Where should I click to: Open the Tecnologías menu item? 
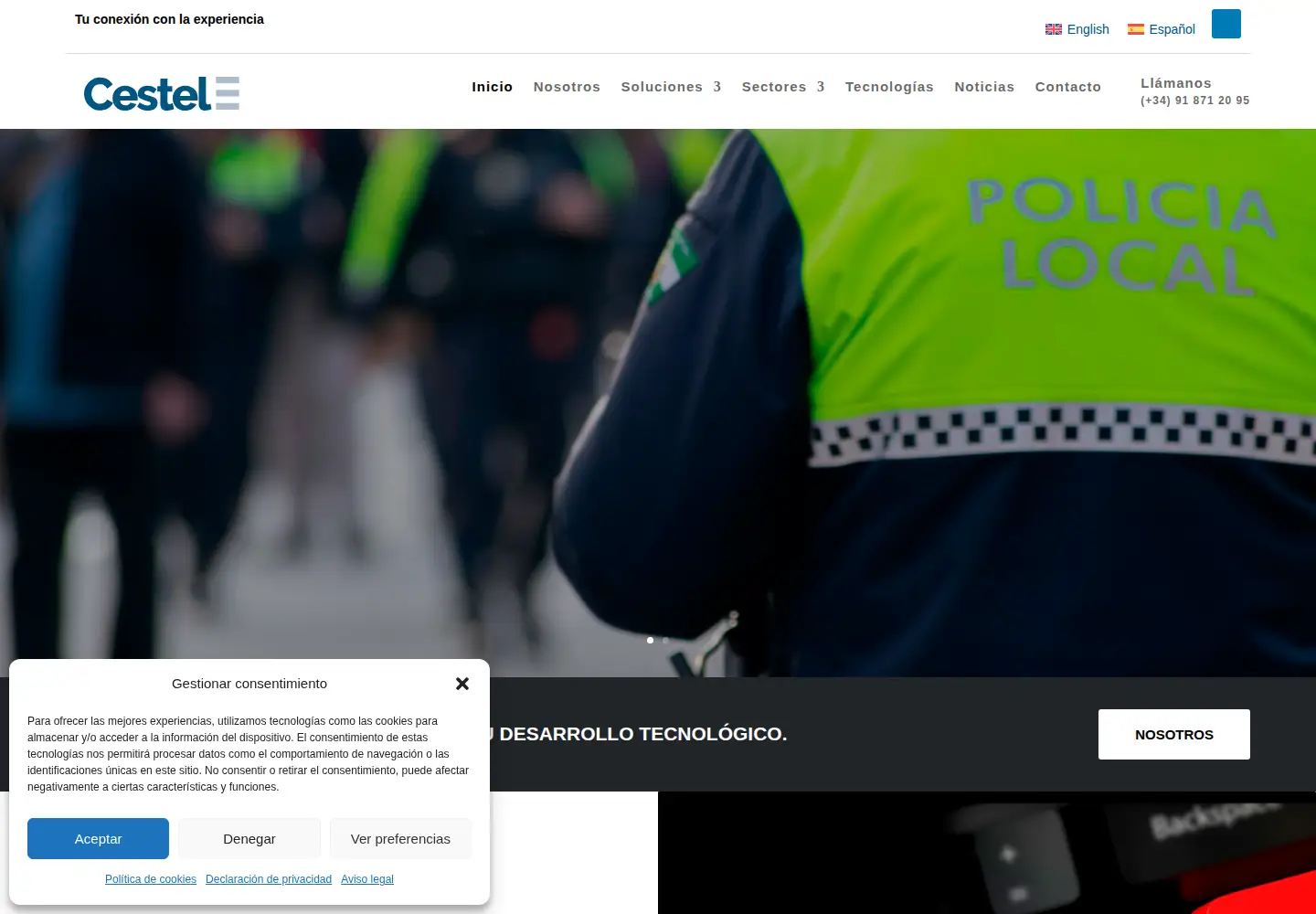pos(889,87)
